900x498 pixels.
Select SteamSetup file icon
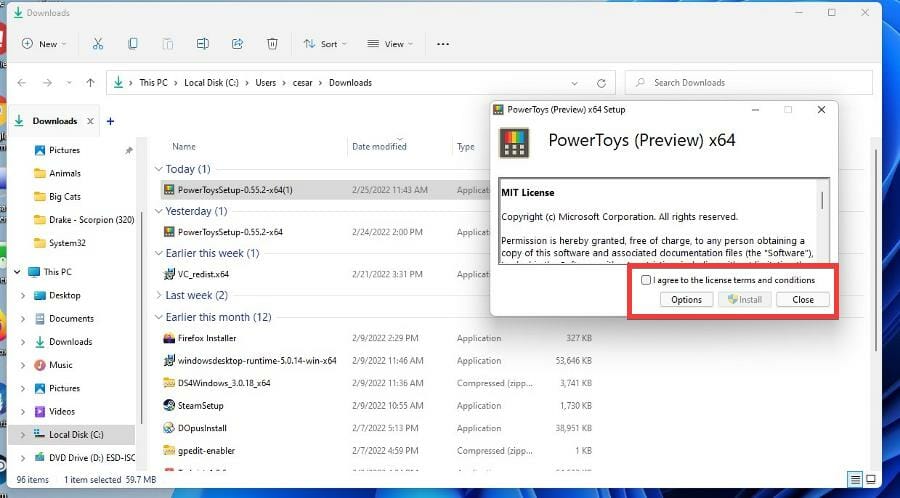click(x=169, y=405)
